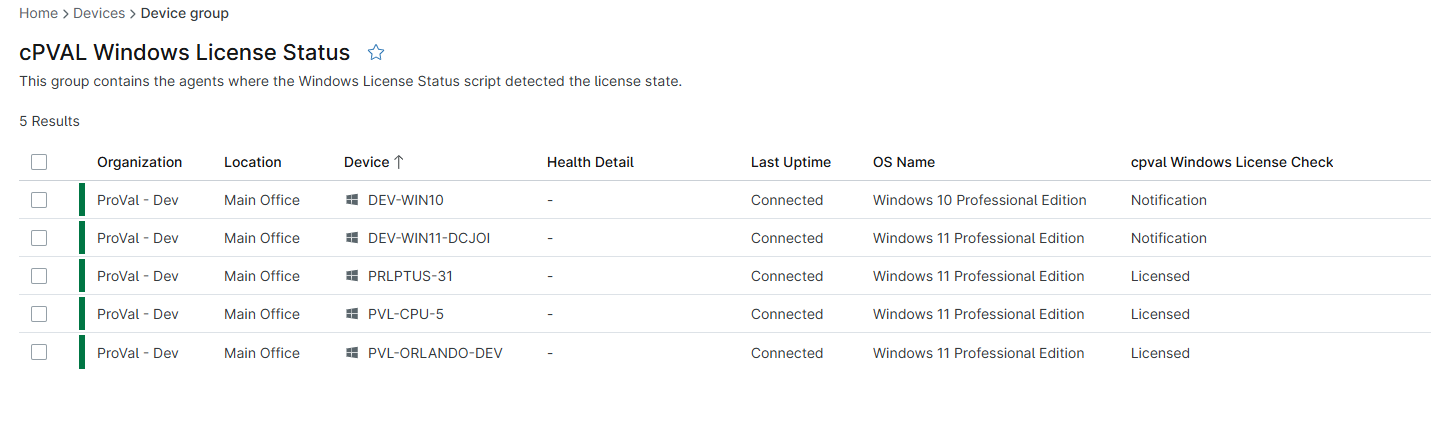Tick the checkbox for PVL-ORLANDO-DEV
Viewport: 1431px width, 423px height.
coord(39,353)
